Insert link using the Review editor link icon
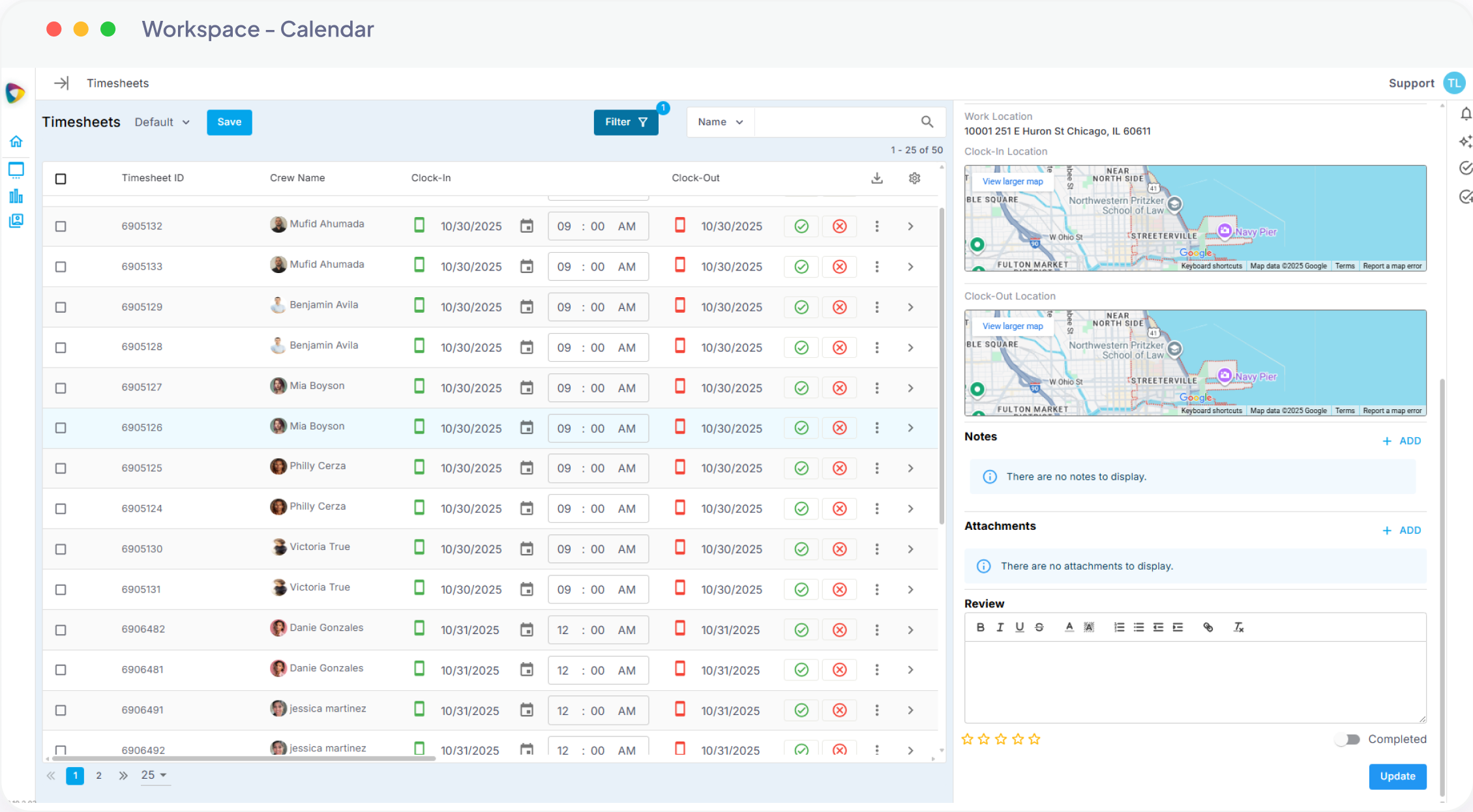The image size is (1473, 812). click(1208, 627)
